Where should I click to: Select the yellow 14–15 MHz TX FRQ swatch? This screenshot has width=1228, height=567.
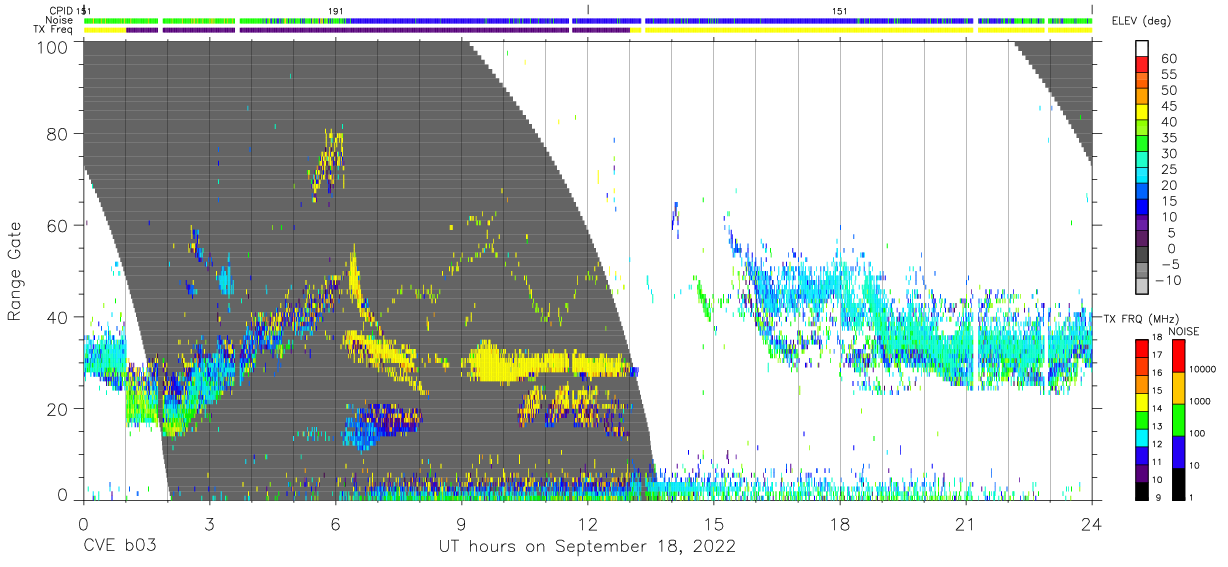click(x=1142, y=401)
